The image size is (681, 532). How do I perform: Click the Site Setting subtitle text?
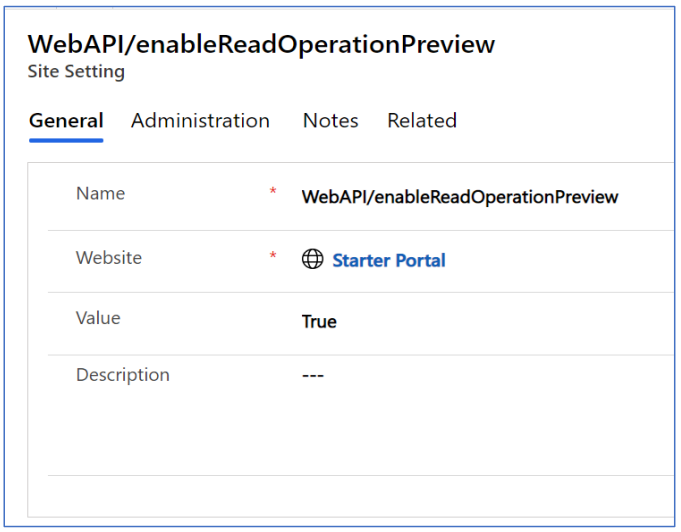tap(76, 72)
